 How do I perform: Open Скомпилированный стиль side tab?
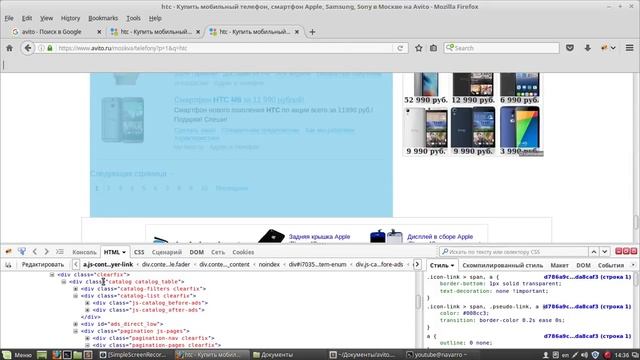click(502, 265)
